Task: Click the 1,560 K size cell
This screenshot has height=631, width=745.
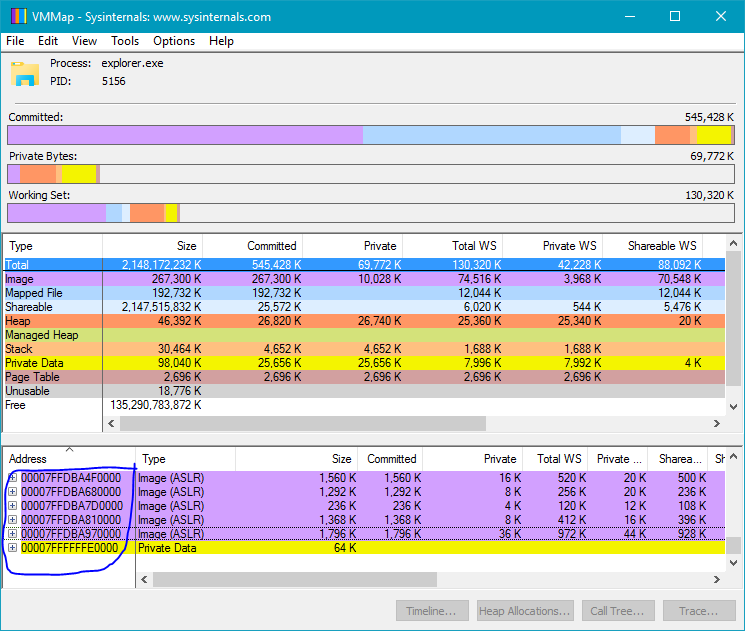Action: tap(337, 478)
